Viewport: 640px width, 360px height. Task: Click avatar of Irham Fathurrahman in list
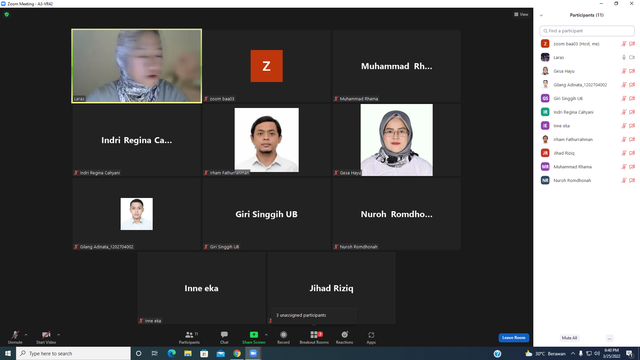[x=545, y=139]
